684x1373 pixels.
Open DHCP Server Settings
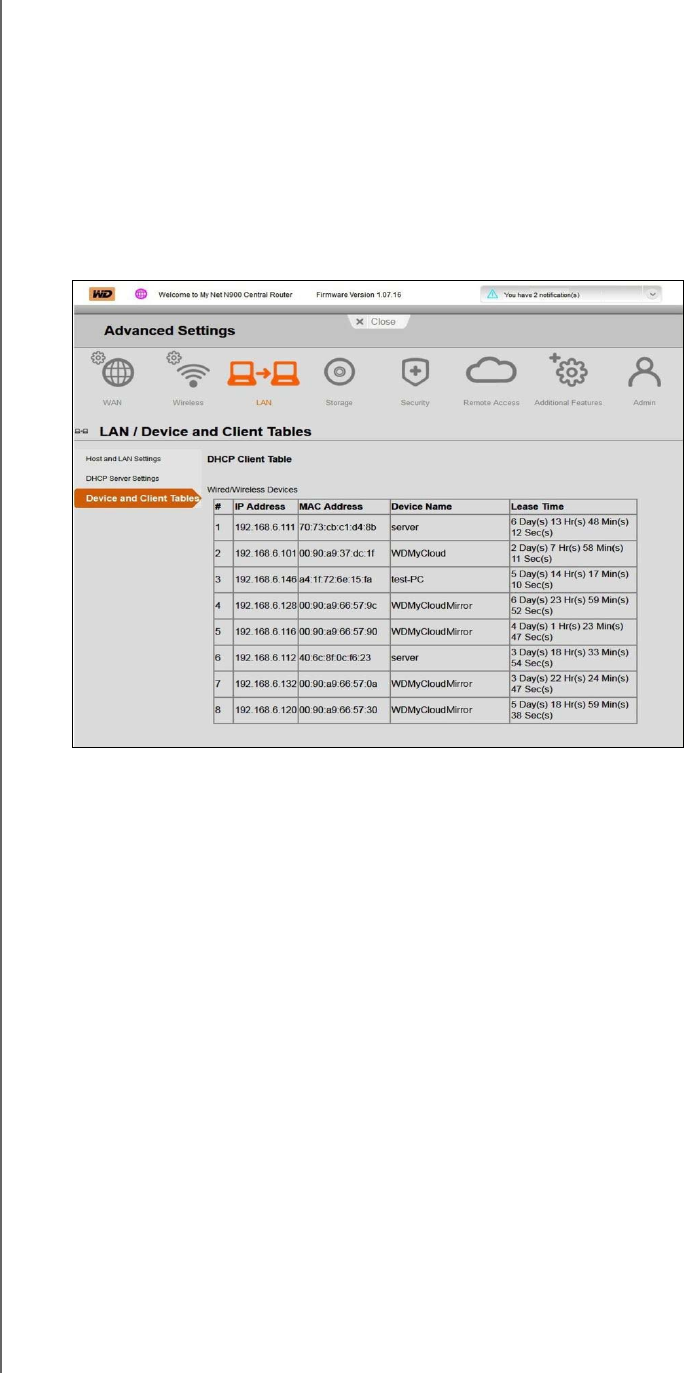pos(122,478)
